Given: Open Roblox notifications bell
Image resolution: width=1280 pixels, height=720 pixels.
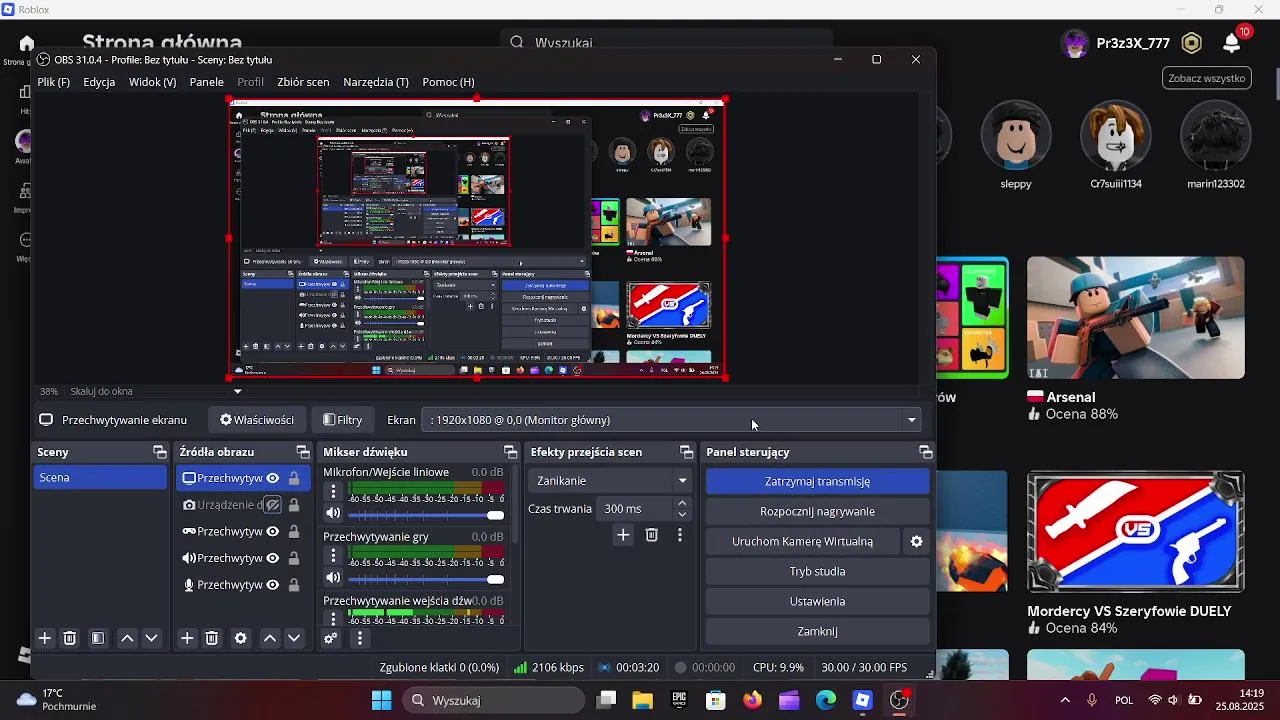Looking at the screenshot, I should coord(1232,43).
